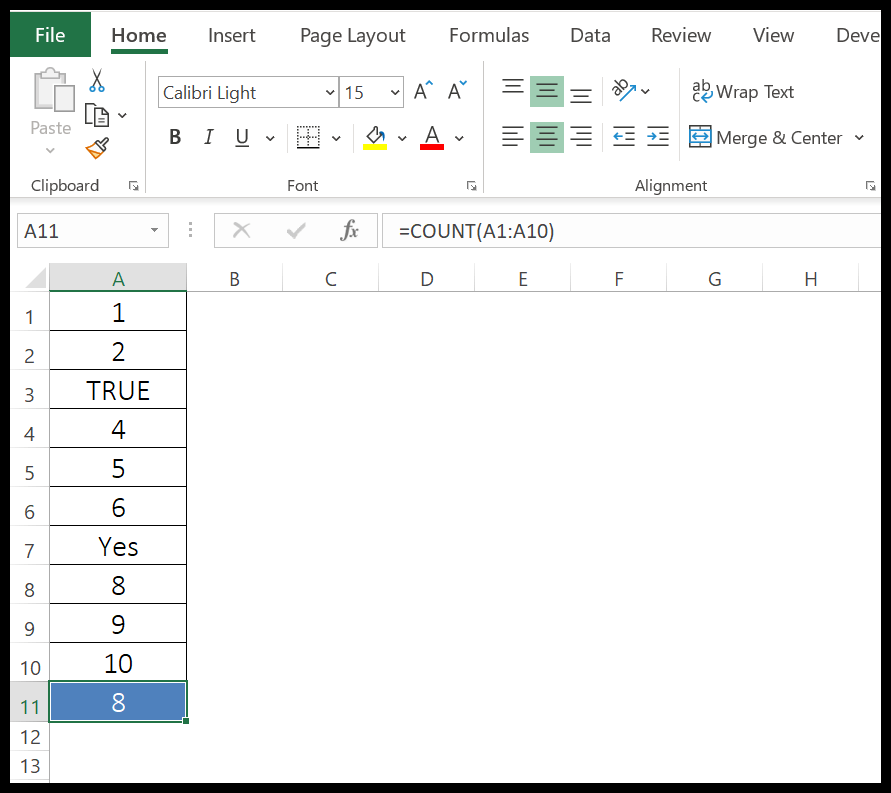
Task: Click the Increase Font Size icon
Action: click(421, 89)
